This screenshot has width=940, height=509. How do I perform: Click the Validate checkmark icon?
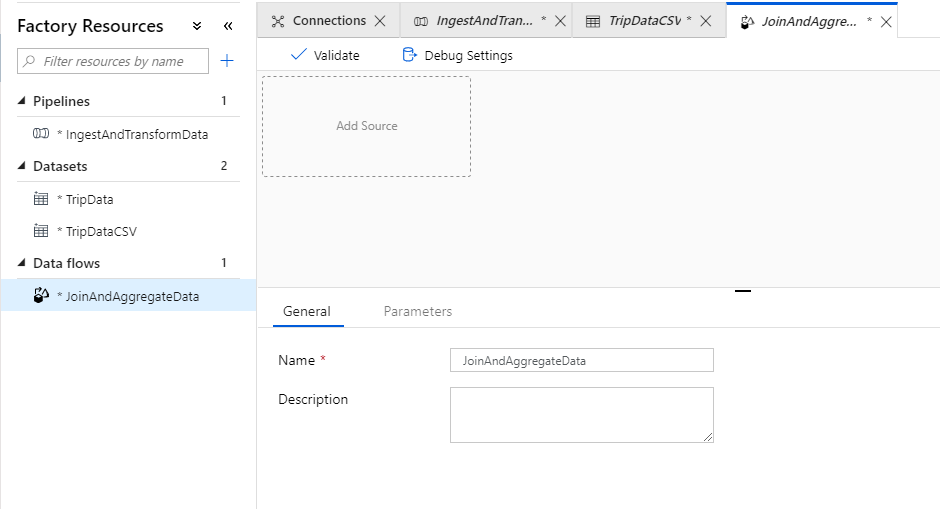tap(299, 55)
